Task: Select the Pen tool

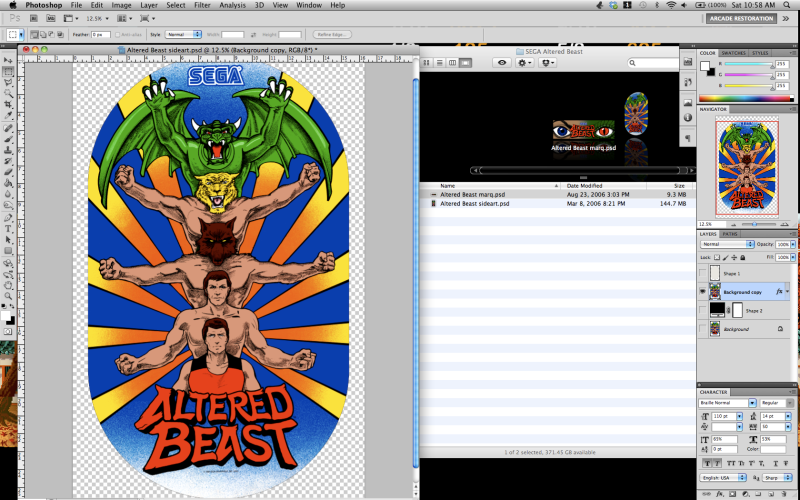Action: click(x=8, y=217)
